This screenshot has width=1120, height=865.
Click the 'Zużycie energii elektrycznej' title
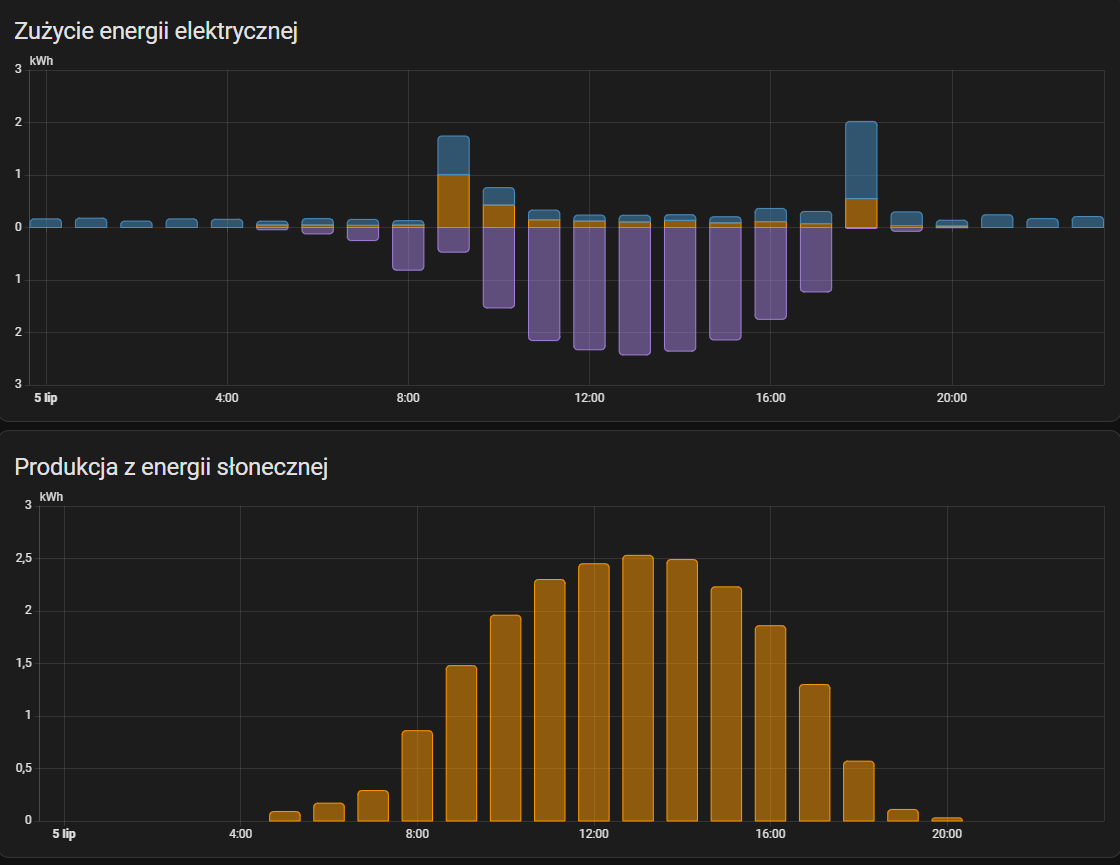pos(156,31)
